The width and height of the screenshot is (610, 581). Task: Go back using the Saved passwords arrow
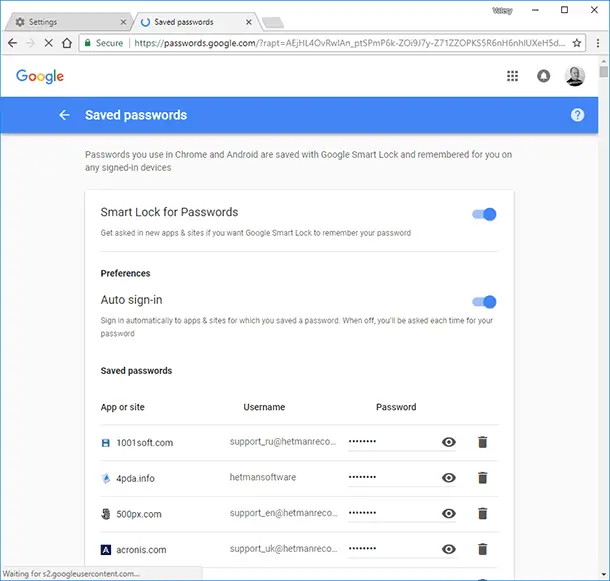point(64,115)
